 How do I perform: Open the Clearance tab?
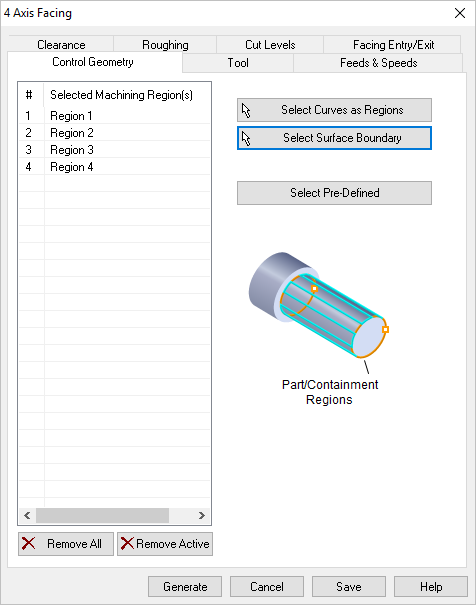point(61,44)
